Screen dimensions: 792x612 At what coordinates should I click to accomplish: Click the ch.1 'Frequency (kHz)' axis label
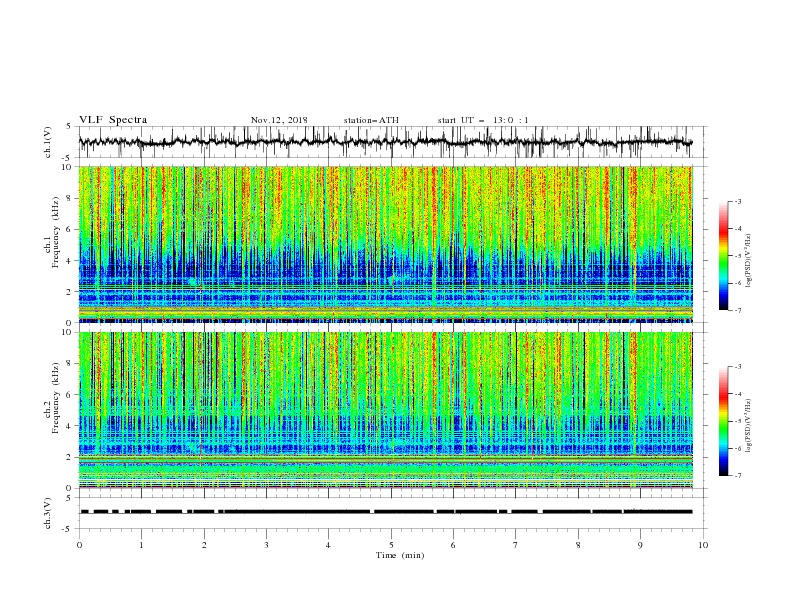tap(55, 233)
